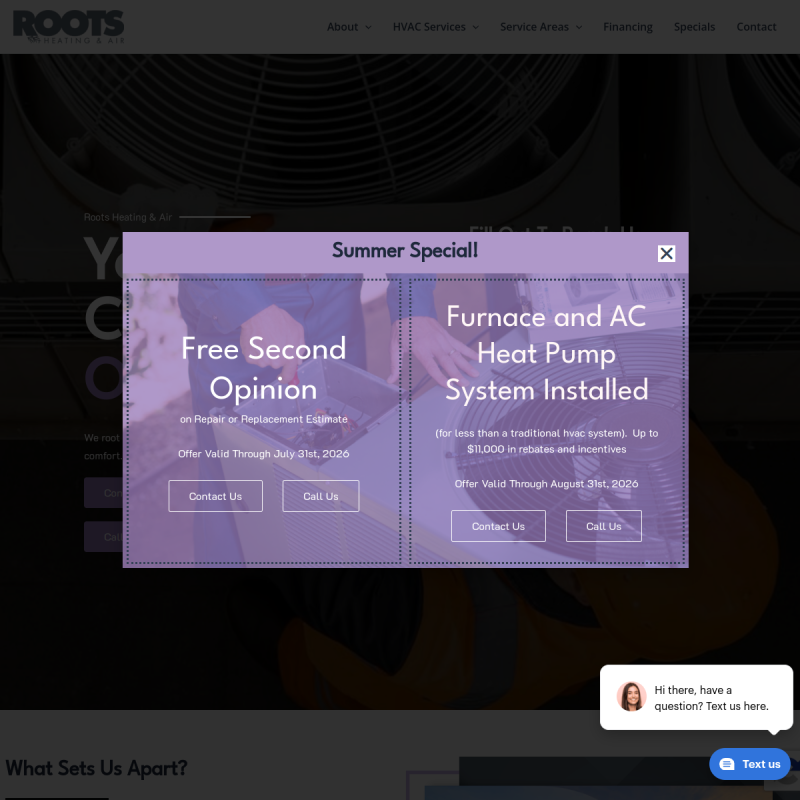
Task: Open the 'Hi there, have a question?' chat bubble
Action: pyautogui.click(x=696, y=697)
